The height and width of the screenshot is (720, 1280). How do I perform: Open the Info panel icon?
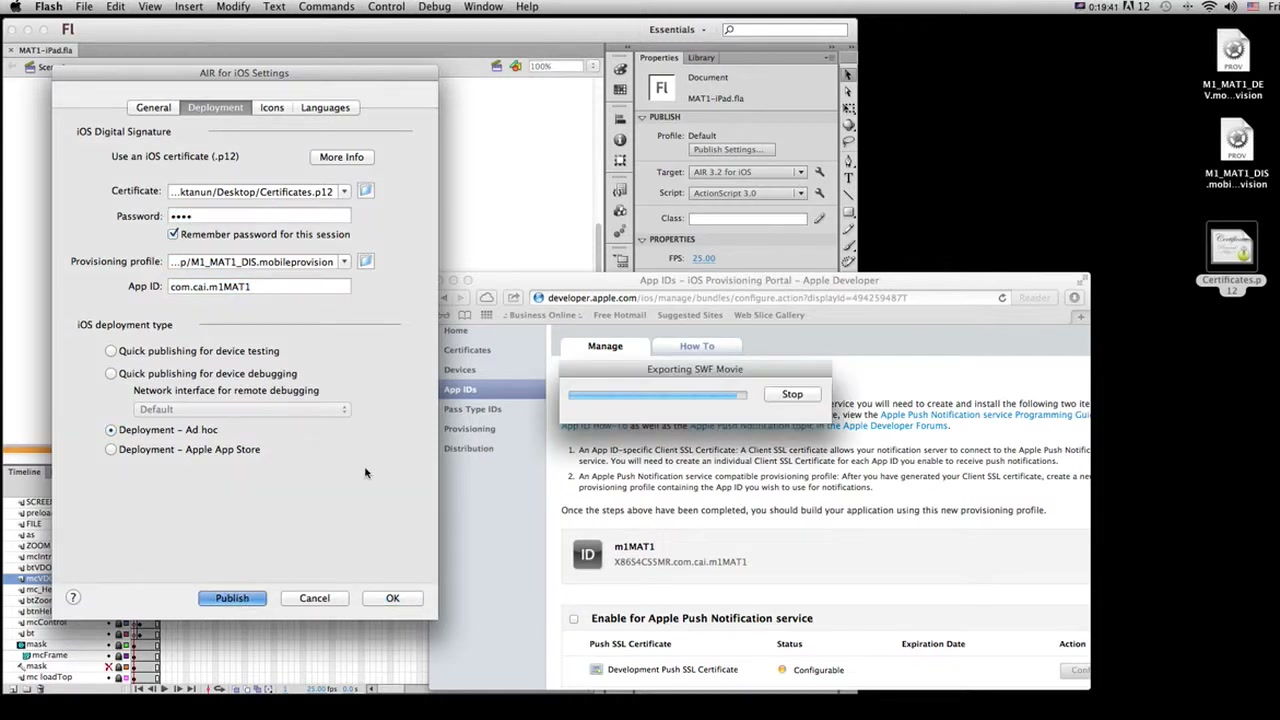(620, 139)
